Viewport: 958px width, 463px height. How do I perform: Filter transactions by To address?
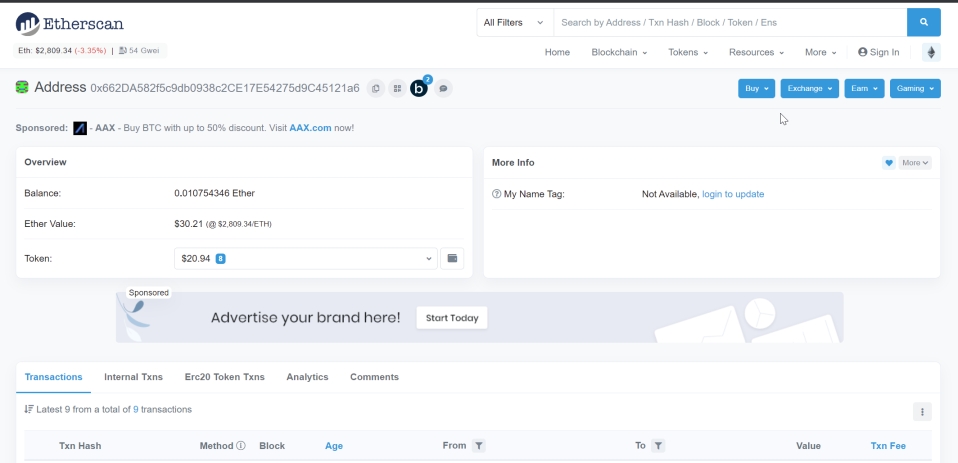coord(658,446)
